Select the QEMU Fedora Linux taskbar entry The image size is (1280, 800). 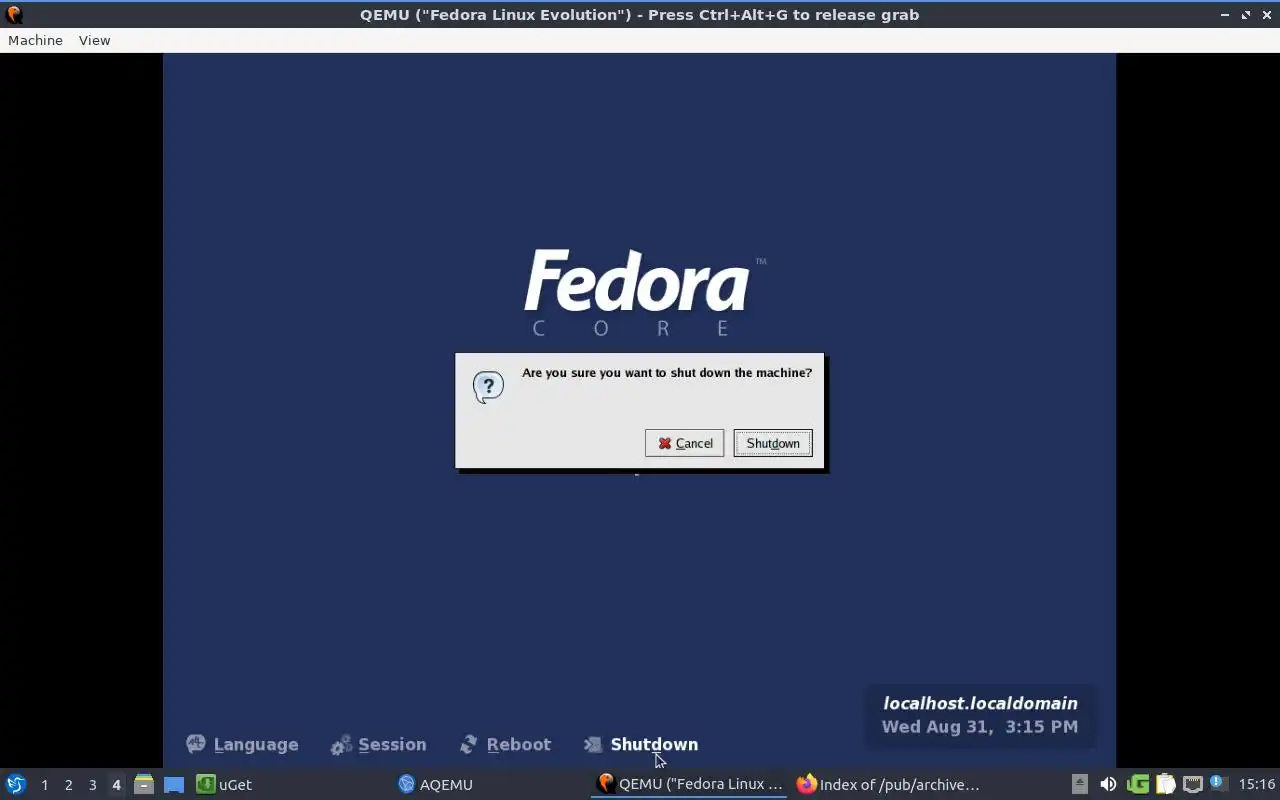690,784
